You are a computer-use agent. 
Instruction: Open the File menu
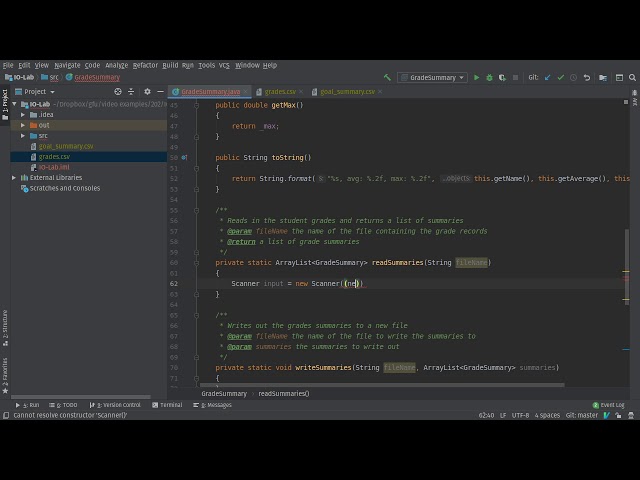(8, 65)
